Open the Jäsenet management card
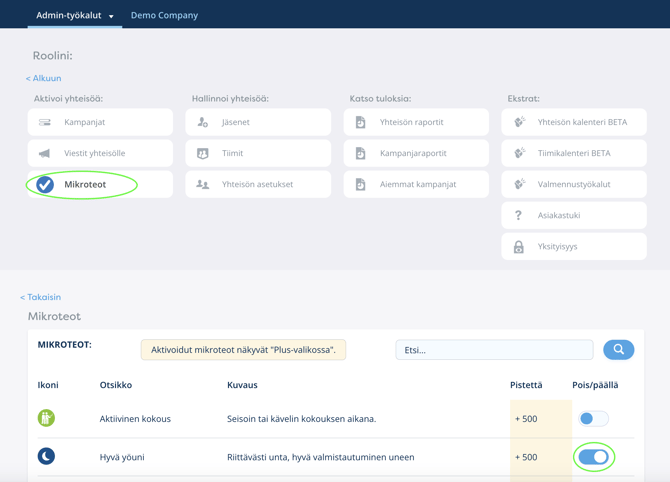The image size is (670, 482). 258,122
